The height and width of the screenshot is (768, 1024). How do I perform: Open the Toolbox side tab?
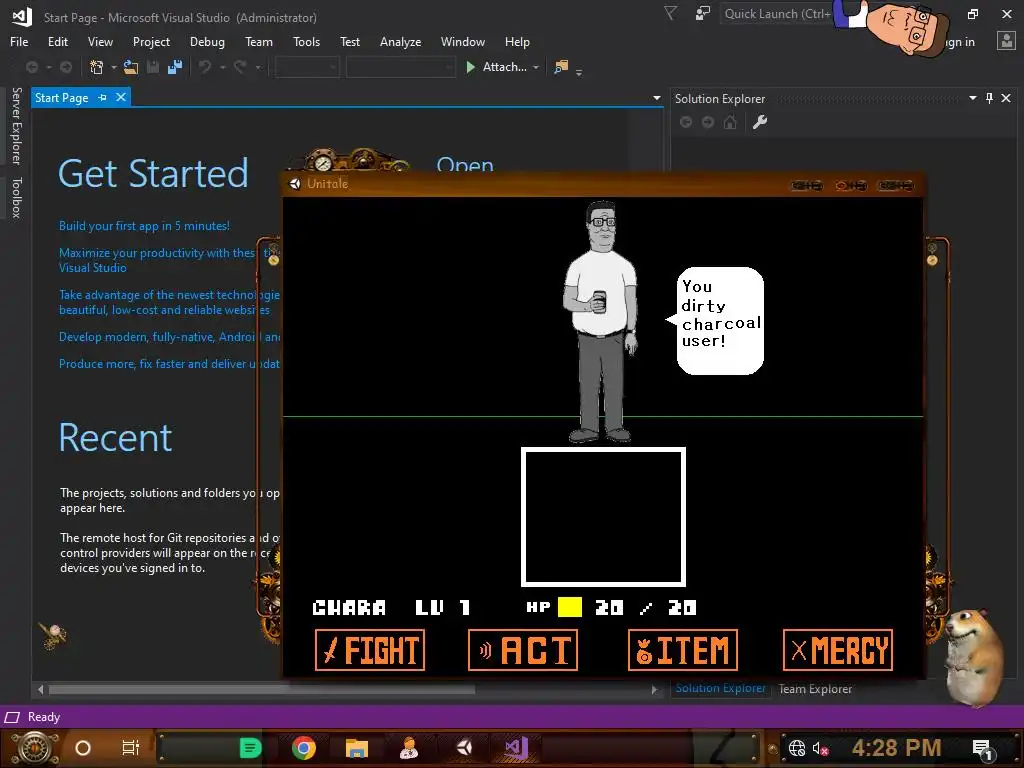(x=16, y=197)
